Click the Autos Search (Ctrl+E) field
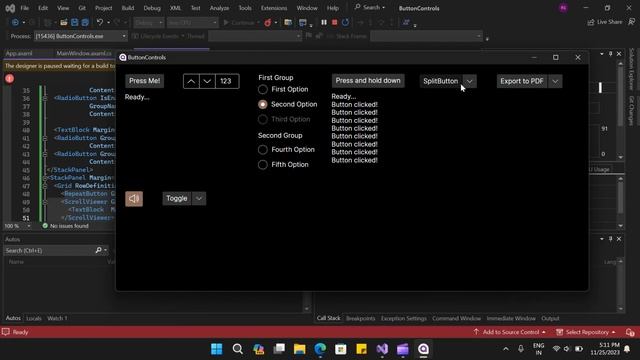 point(49,250)
